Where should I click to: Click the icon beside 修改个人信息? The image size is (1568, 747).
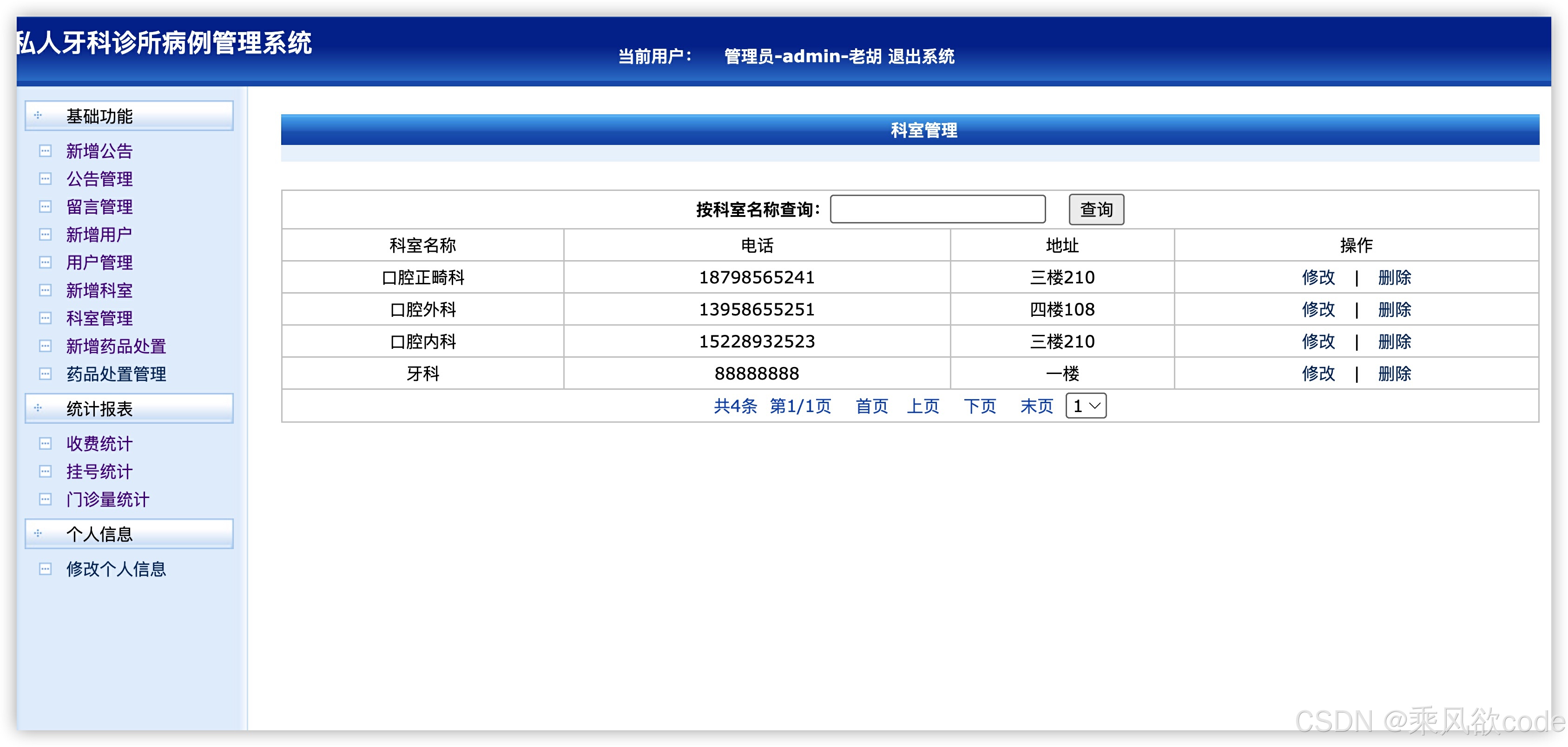45,569
